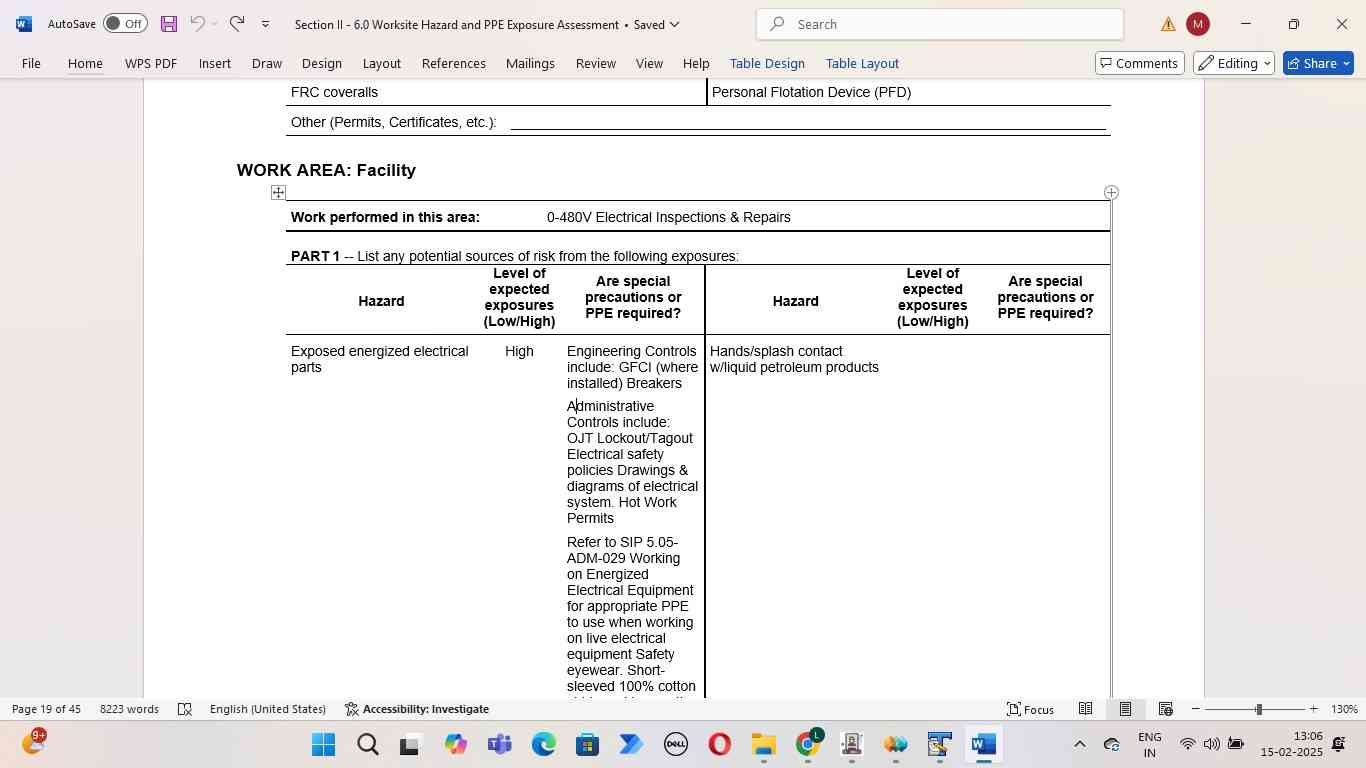Click 'Page 19 of 45' in status bar
Image resolution: width=1366 pixels, height=768 pixels.
(x=46, y=709)
